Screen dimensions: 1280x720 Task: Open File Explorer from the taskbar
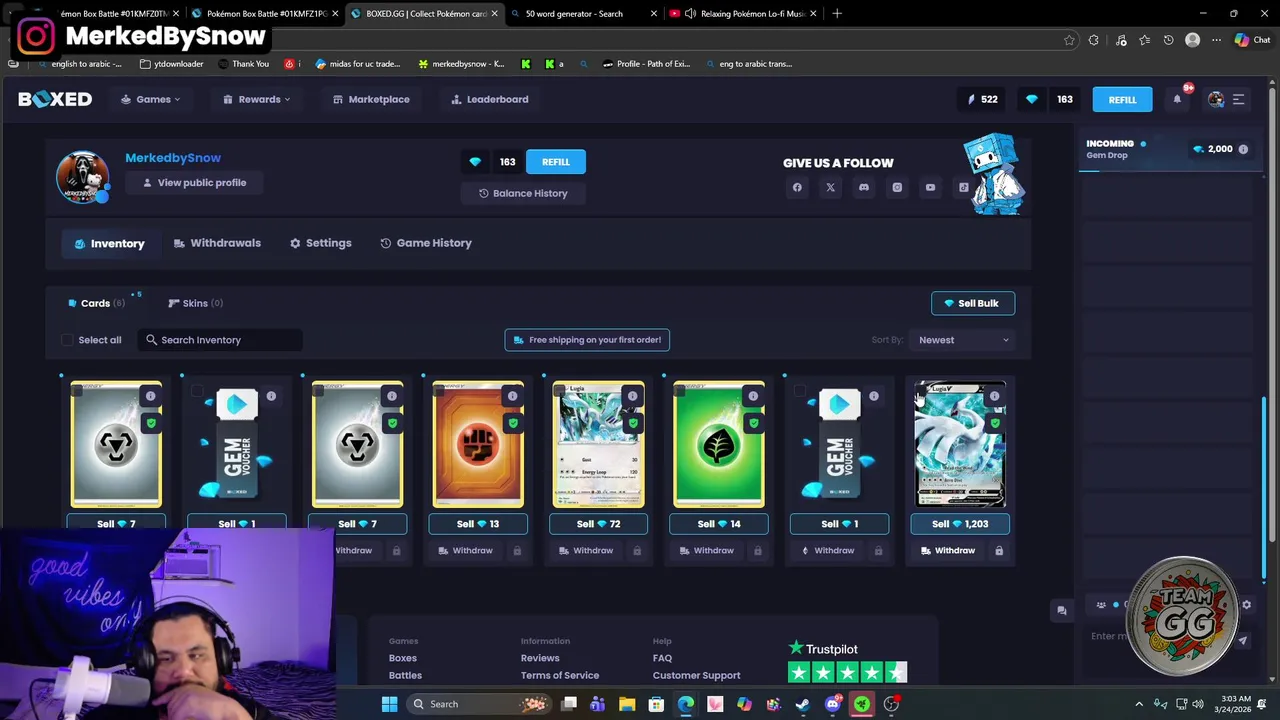point(627,704)
